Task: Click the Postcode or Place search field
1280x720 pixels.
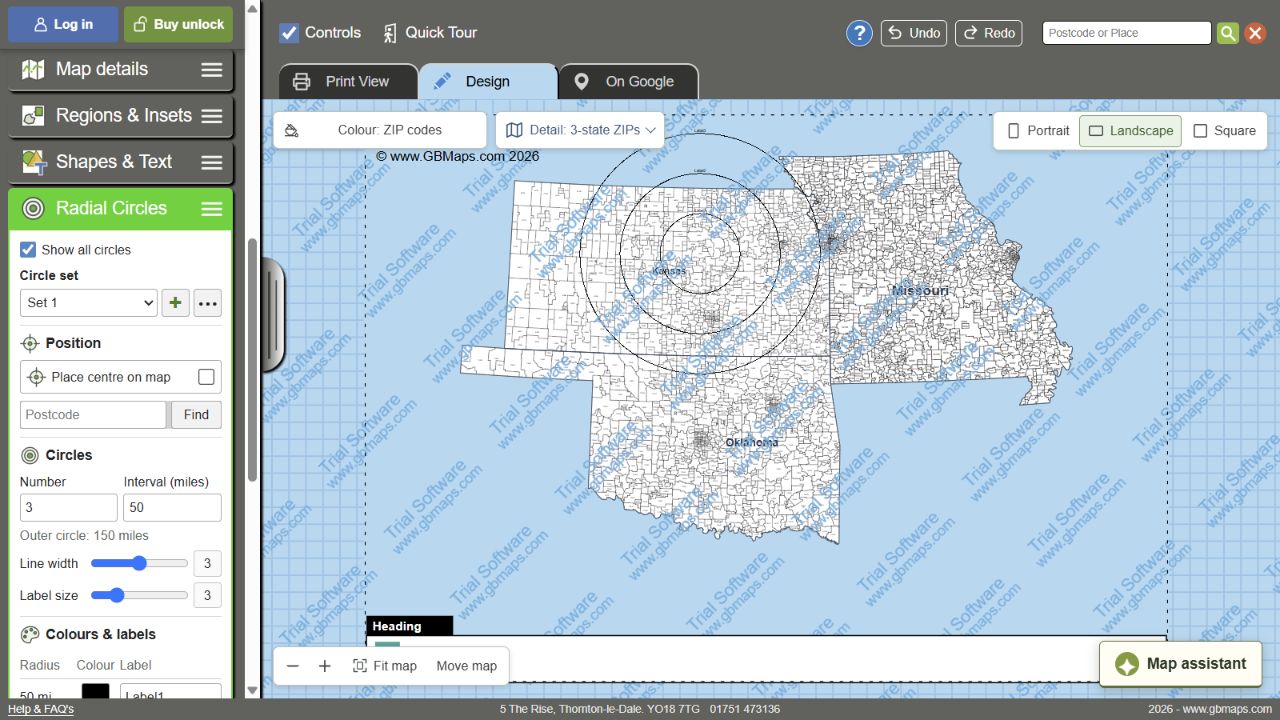Action: tap(1127, 33)
